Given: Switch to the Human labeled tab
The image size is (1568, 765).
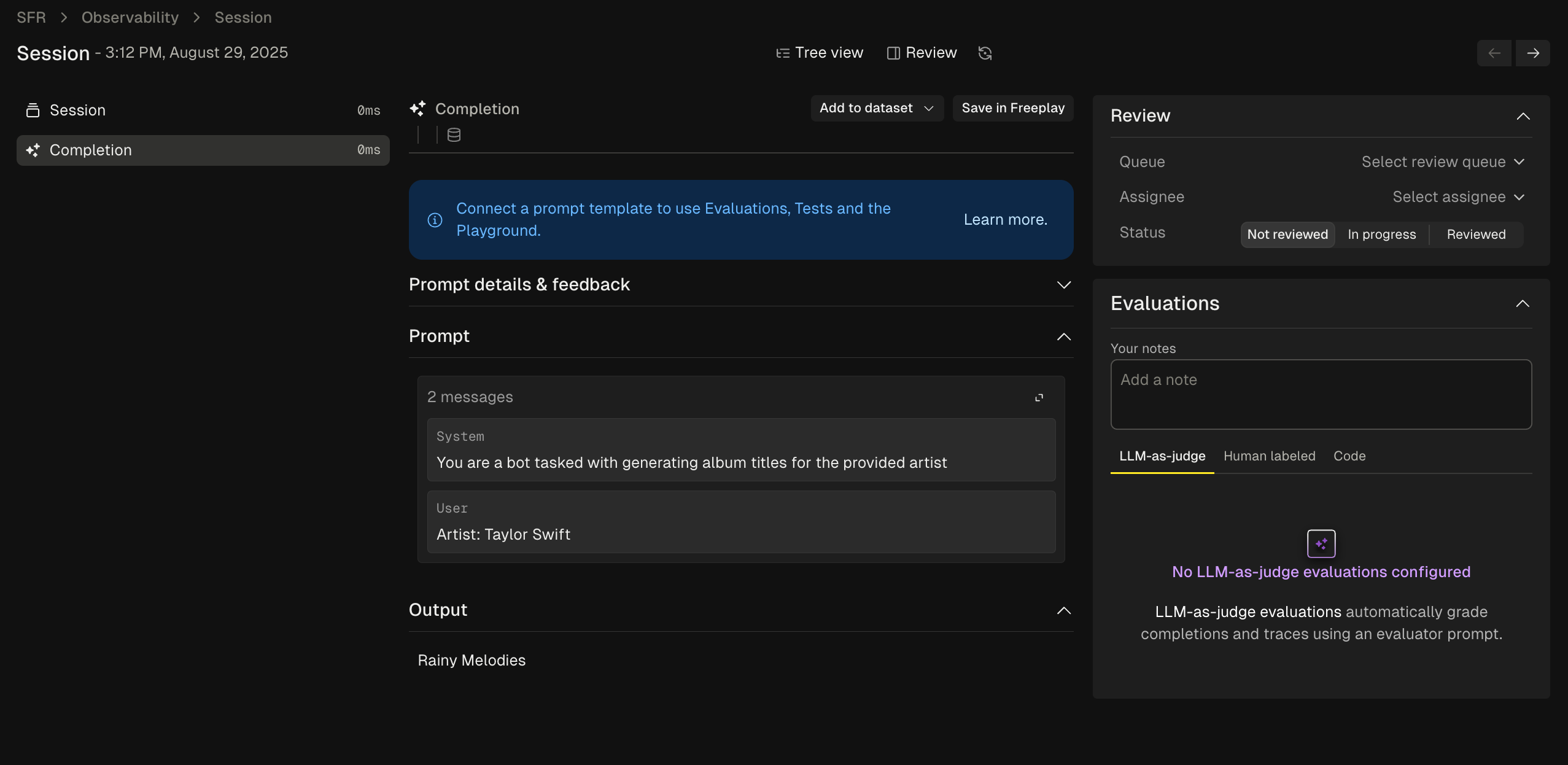Looking at the screenshot, I should pyautogui.click(x=1269, y=456).
